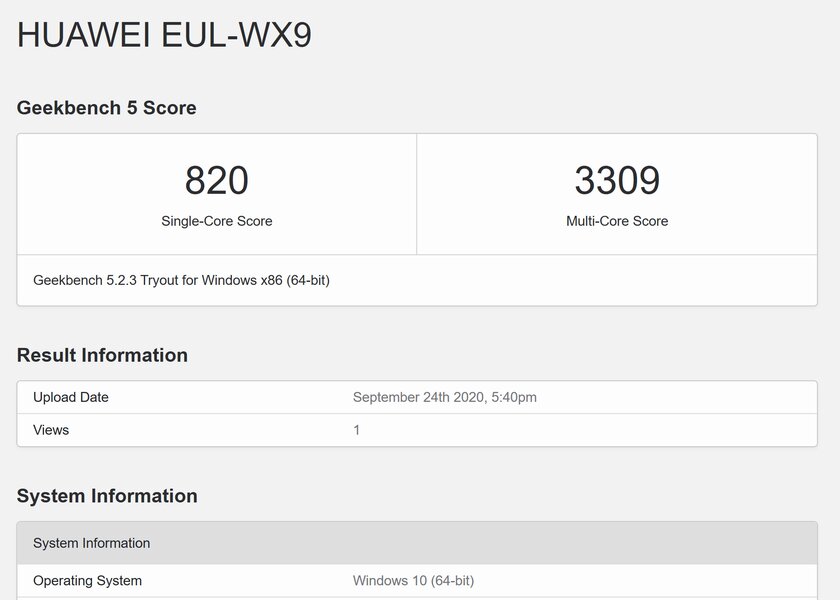Image resolution: width=840 pixels, height=600 pixels.
Task: Select the September 24th 2020 date text
Action: (x=419, y=397)
